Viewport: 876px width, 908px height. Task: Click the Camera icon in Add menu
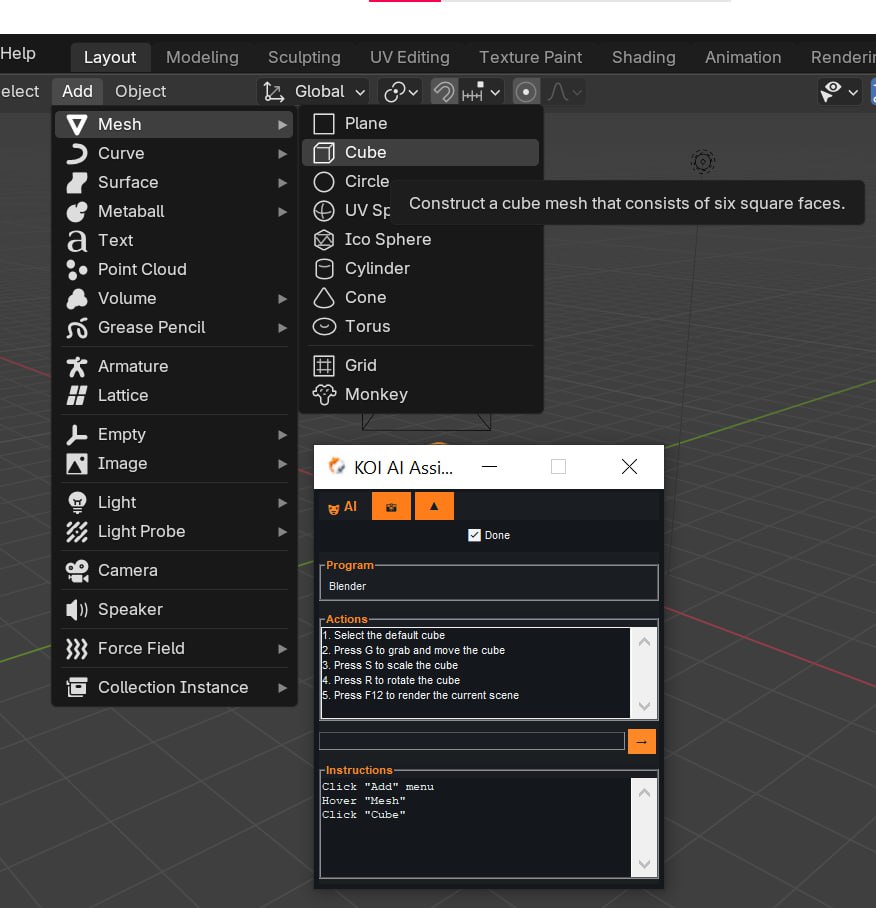click(x=76, y=570)
